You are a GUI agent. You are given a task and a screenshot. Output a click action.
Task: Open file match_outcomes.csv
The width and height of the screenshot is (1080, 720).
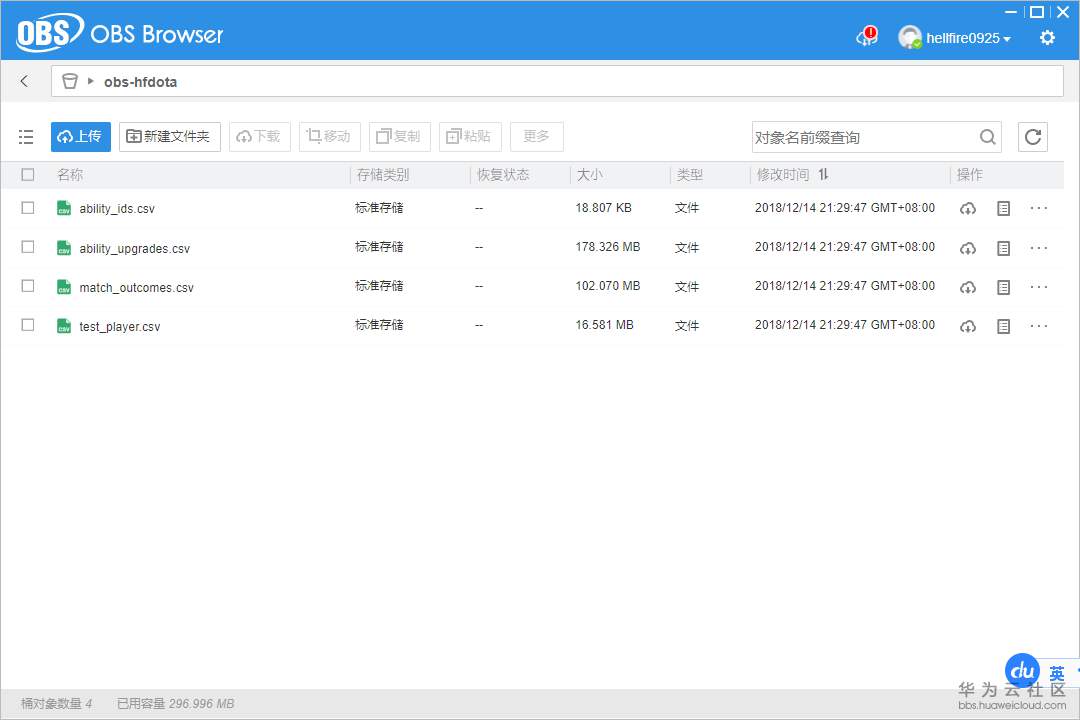click(136, 288)
